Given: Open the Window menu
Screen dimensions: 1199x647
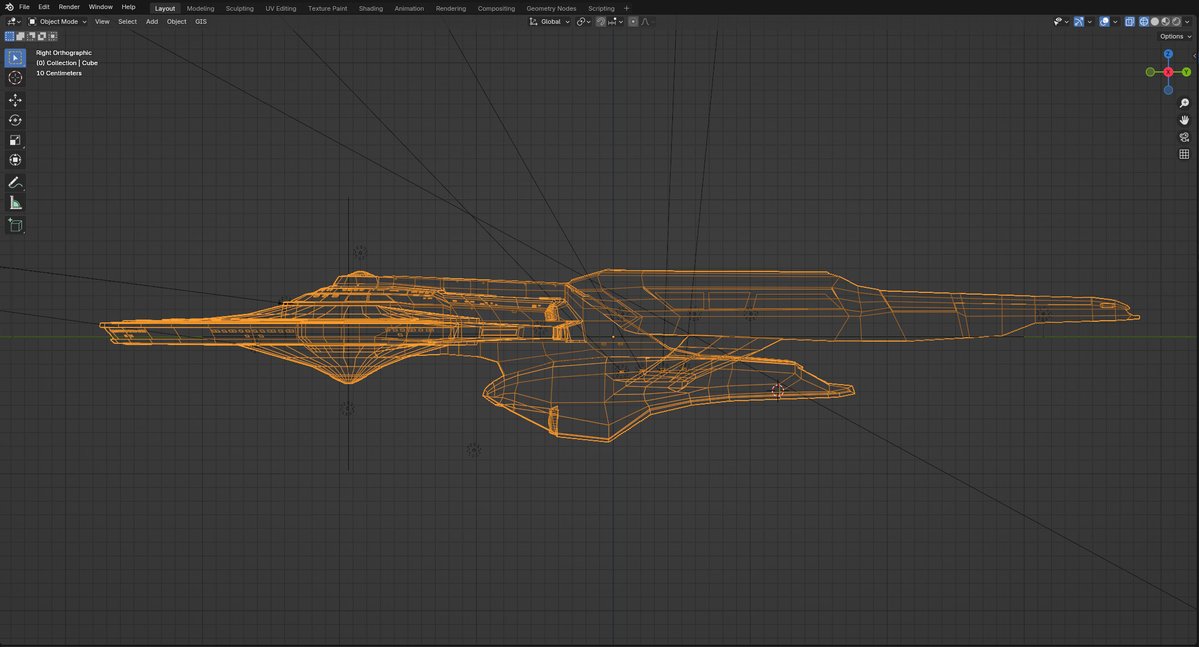Looking at the screenshot, I should [100, 7].
